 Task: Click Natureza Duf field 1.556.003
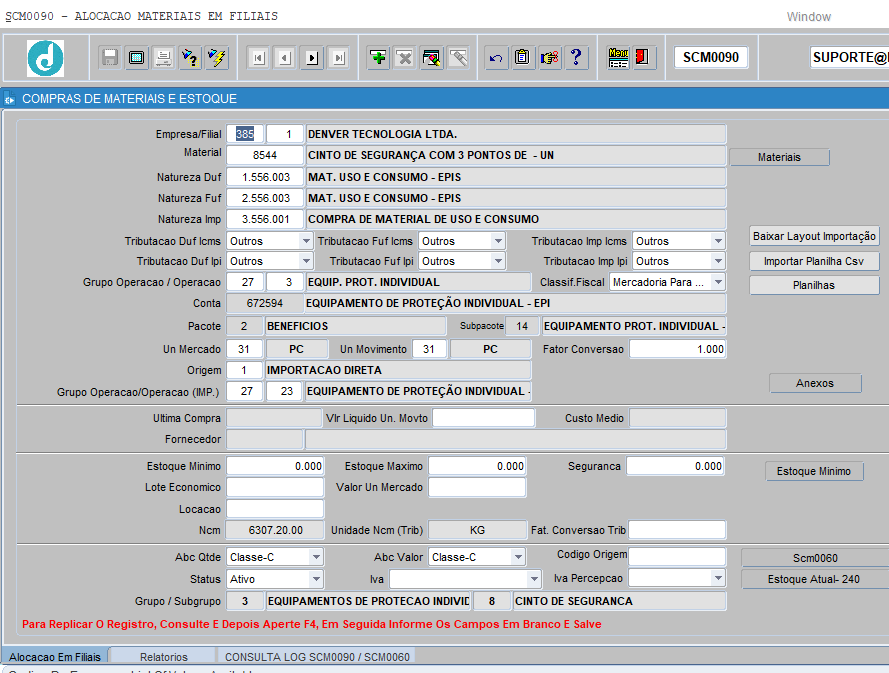tap(265, 177)
